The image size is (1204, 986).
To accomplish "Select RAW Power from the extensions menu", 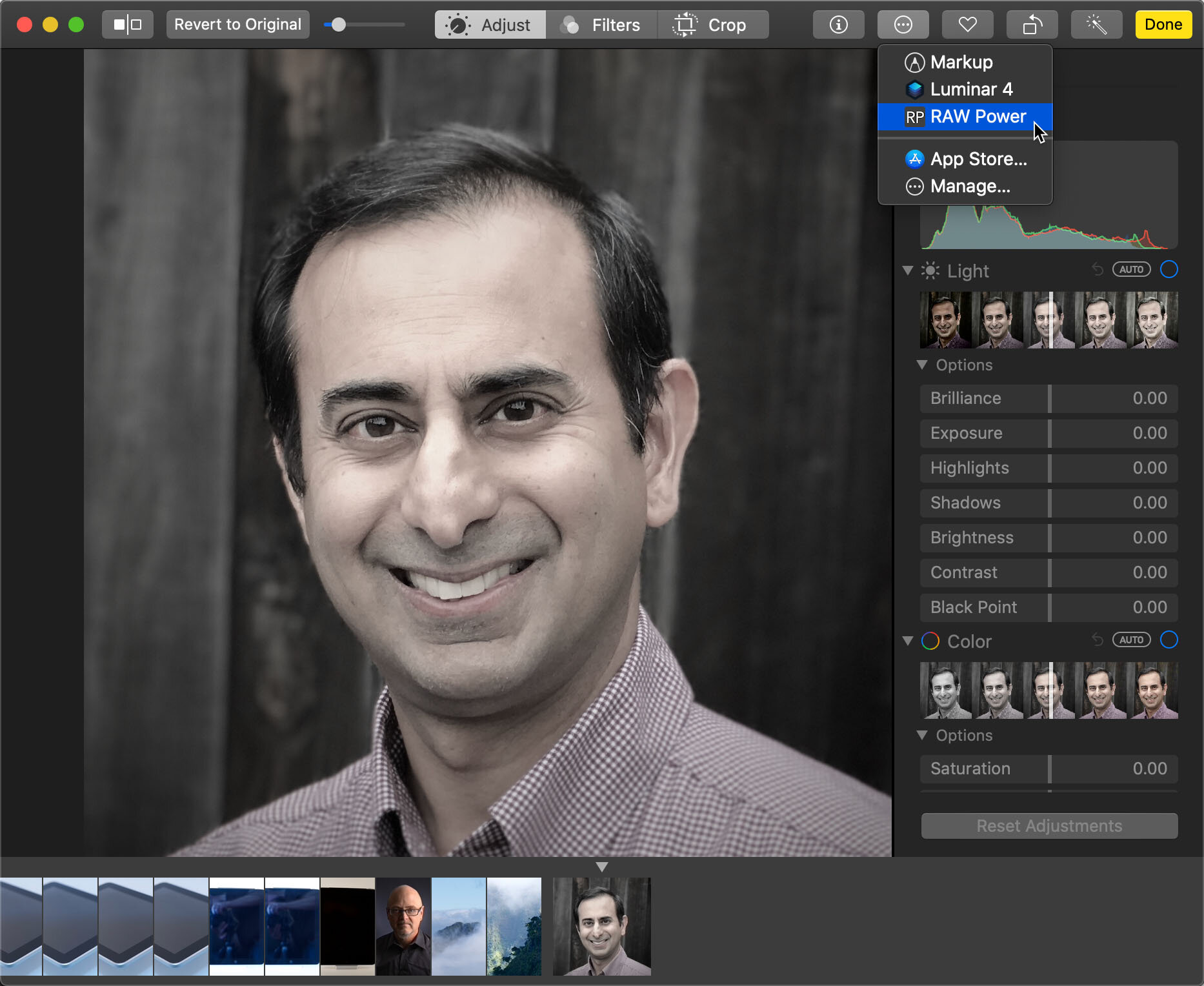I will click(x=978, y=117).
